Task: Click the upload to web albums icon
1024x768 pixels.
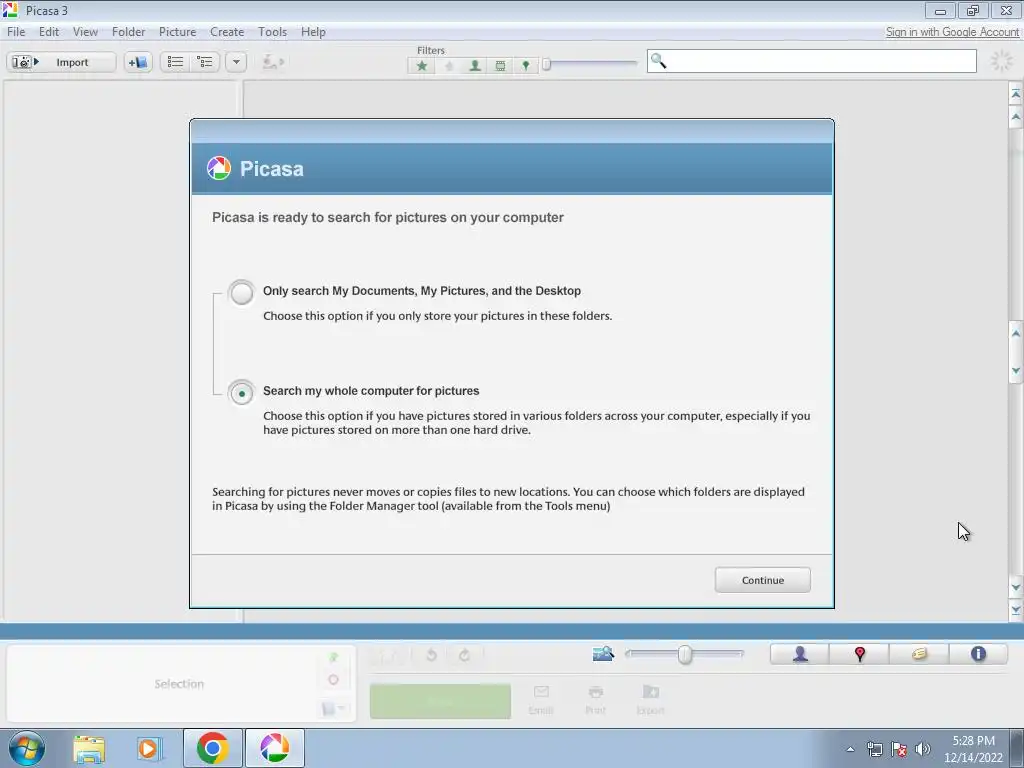Action: tap(272, 62)
